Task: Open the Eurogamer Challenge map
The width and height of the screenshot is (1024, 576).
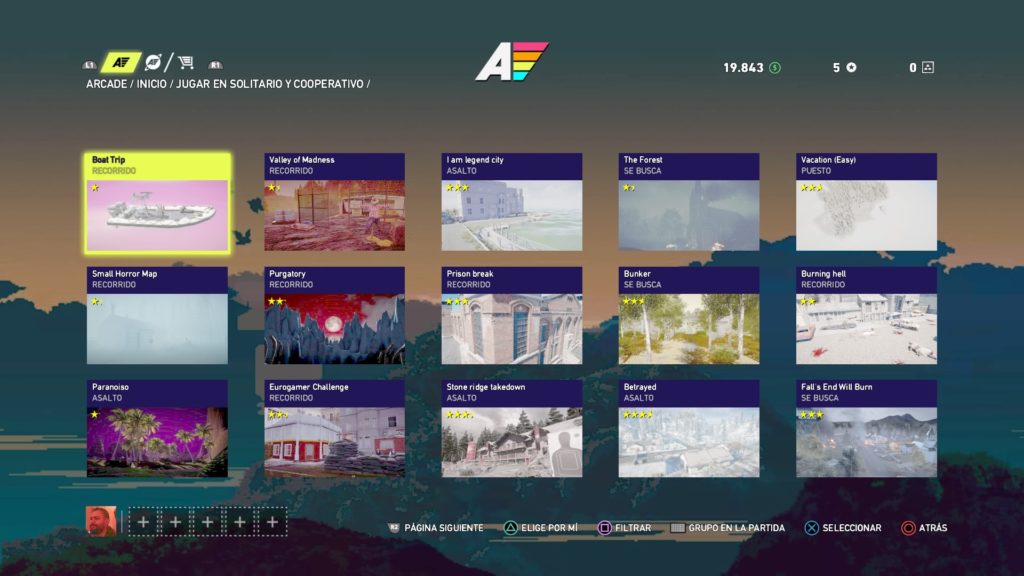Action: 334,428
